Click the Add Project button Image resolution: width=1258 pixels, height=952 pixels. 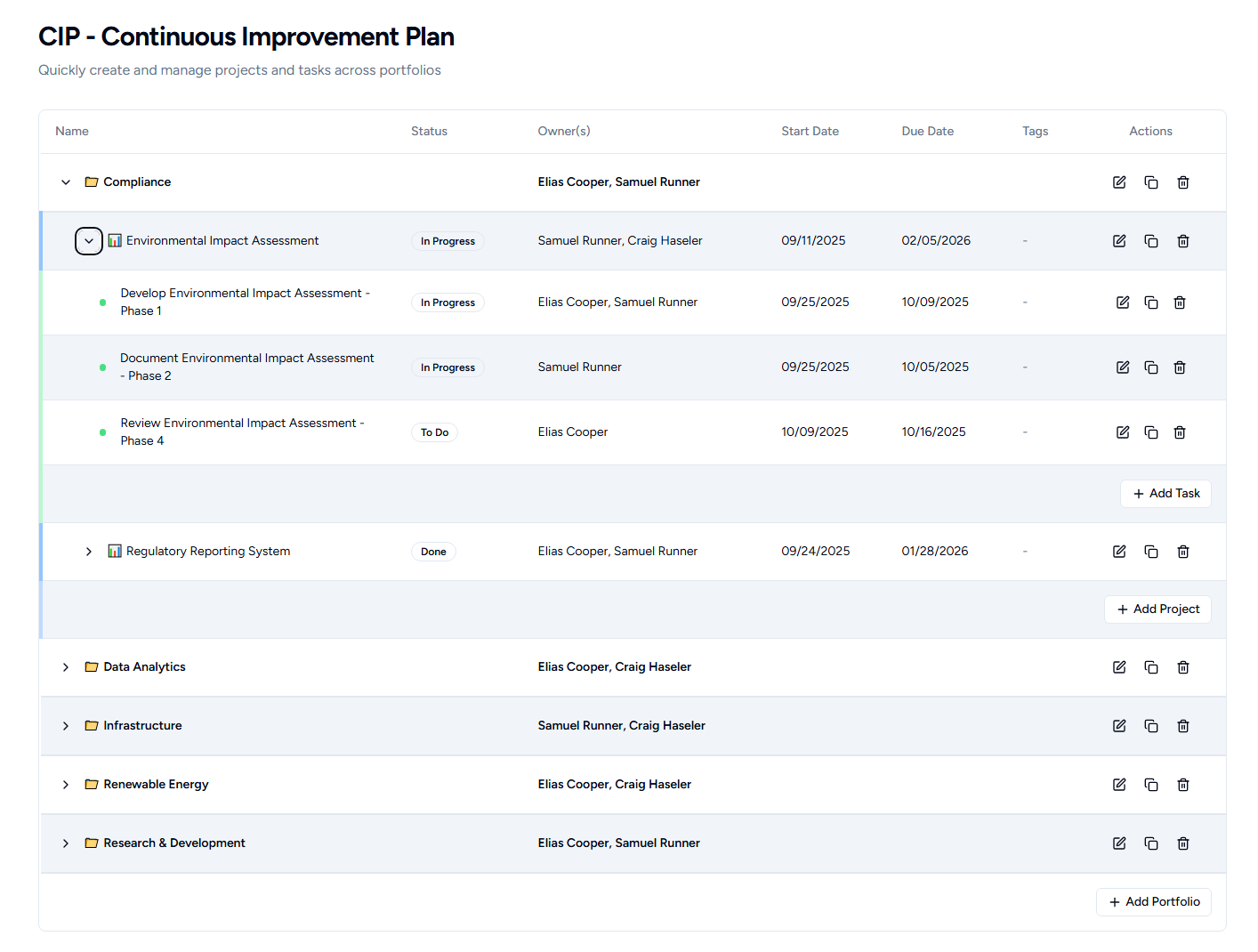pyautogui.click(x=1157, y=609)
